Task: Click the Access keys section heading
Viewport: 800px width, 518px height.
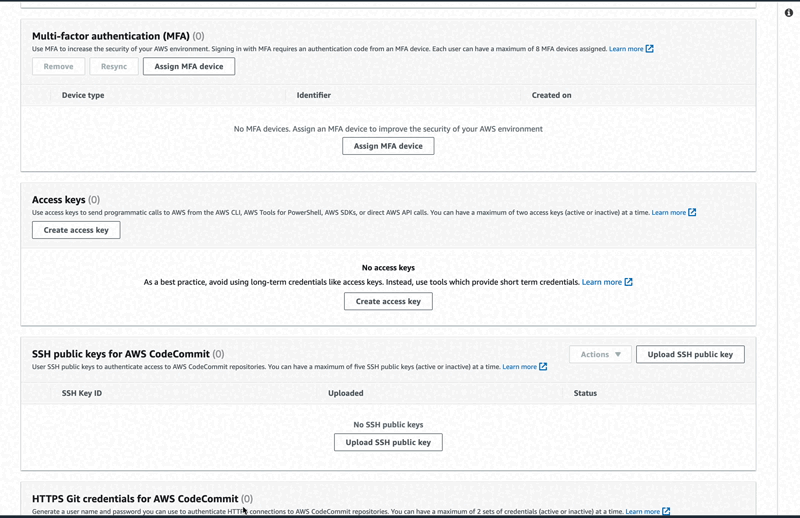Action: point(59,200)
